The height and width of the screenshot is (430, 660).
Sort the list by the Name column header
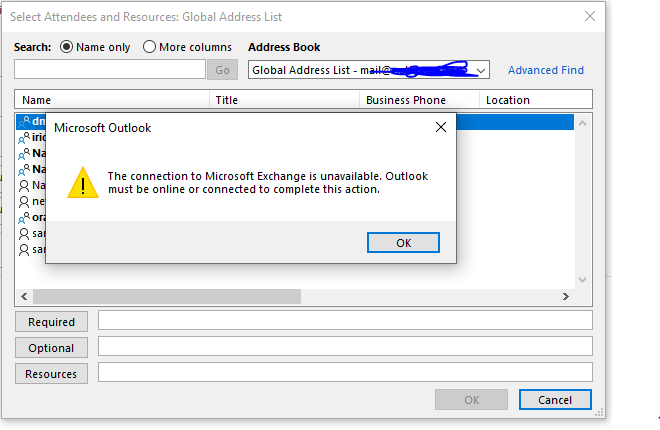tap(112, 100)
